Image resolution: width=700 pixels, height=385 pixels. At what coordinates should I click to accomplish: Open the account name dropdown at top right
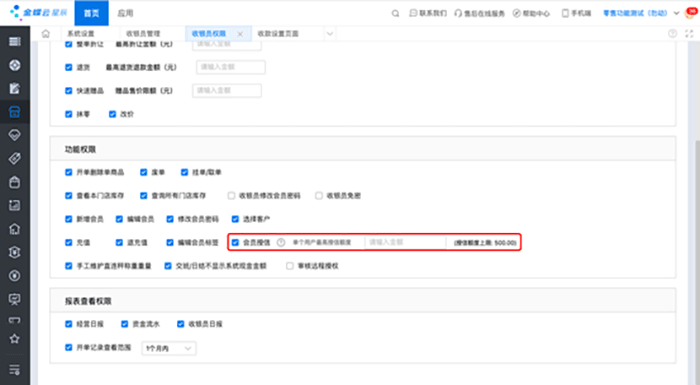[642, 13]
